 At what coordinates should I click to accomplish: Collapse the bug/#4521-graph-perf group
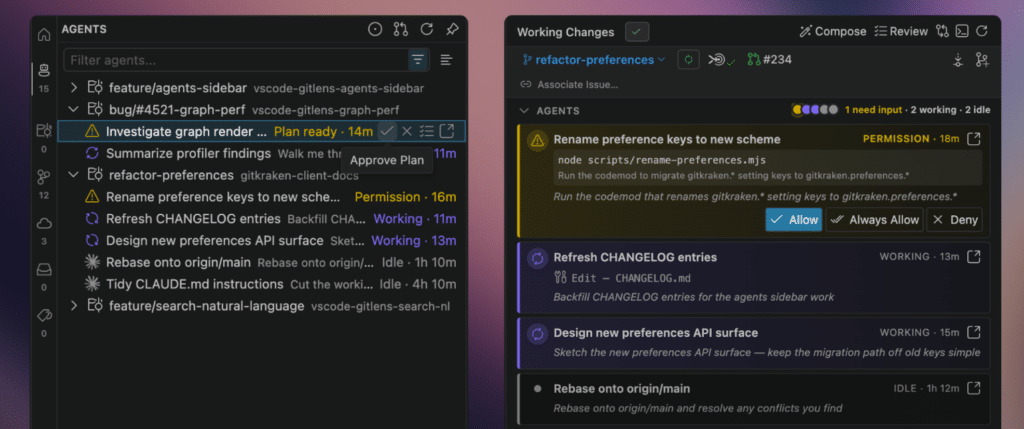(74, 109)
